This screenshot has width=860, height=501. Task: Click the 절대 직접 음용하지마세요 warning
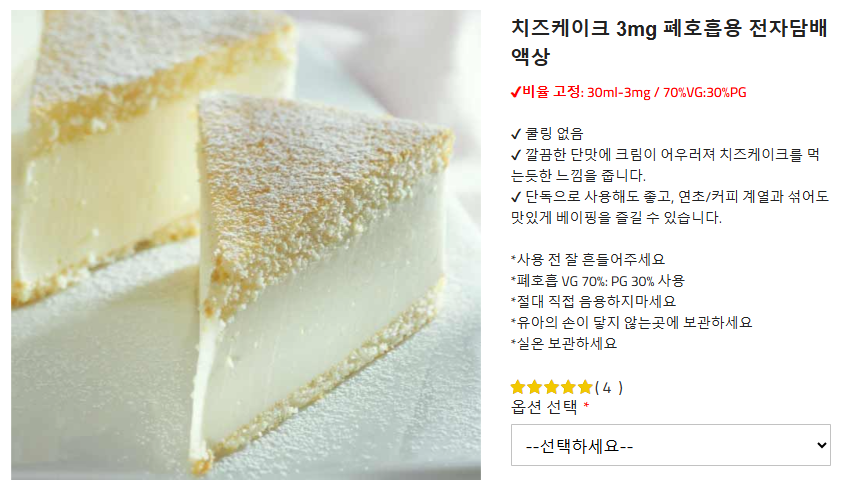(x=593, y=301)
